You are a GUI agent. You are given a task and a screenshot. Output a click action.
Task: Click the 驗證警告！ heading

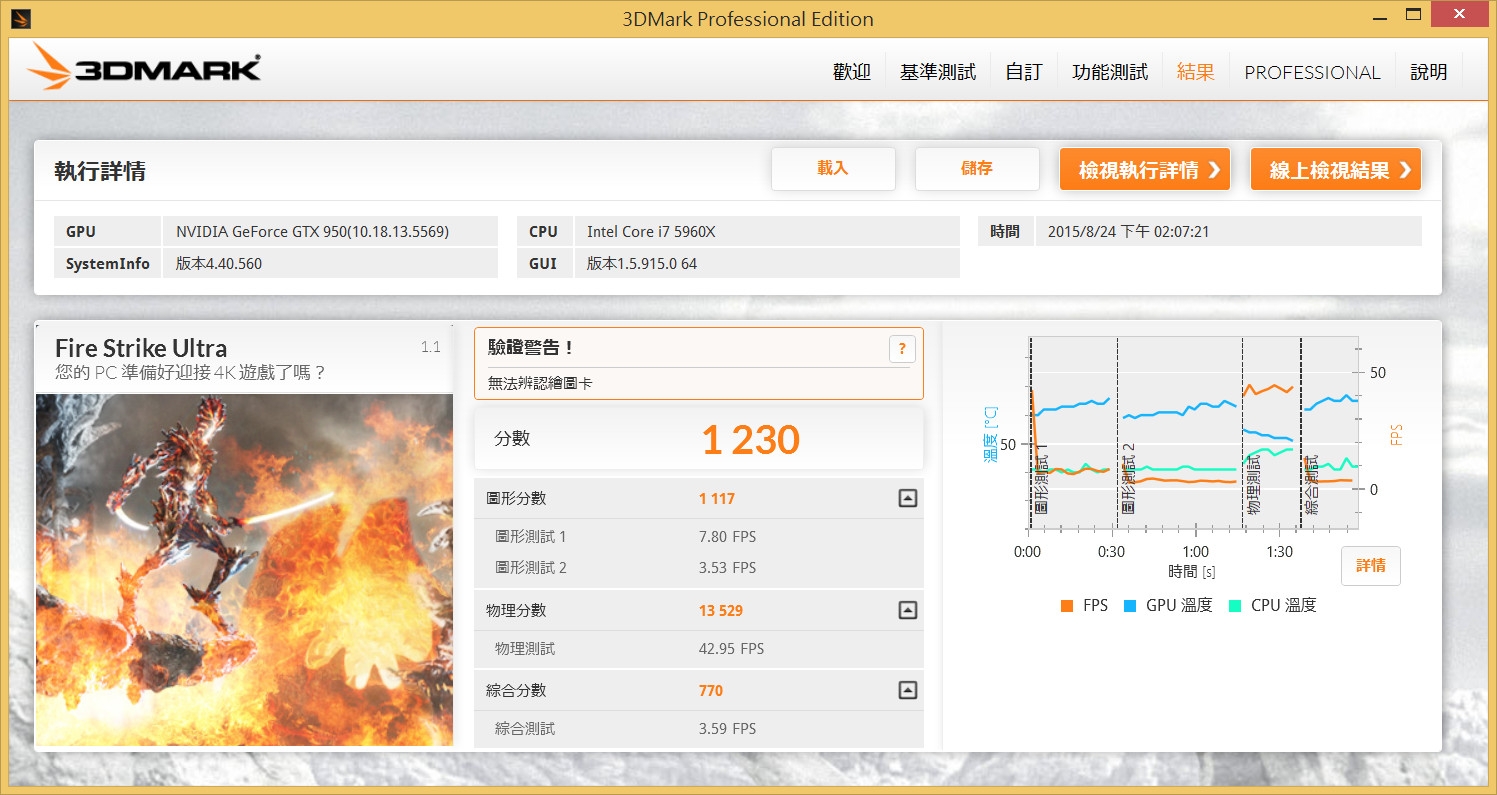pos(531,348)
